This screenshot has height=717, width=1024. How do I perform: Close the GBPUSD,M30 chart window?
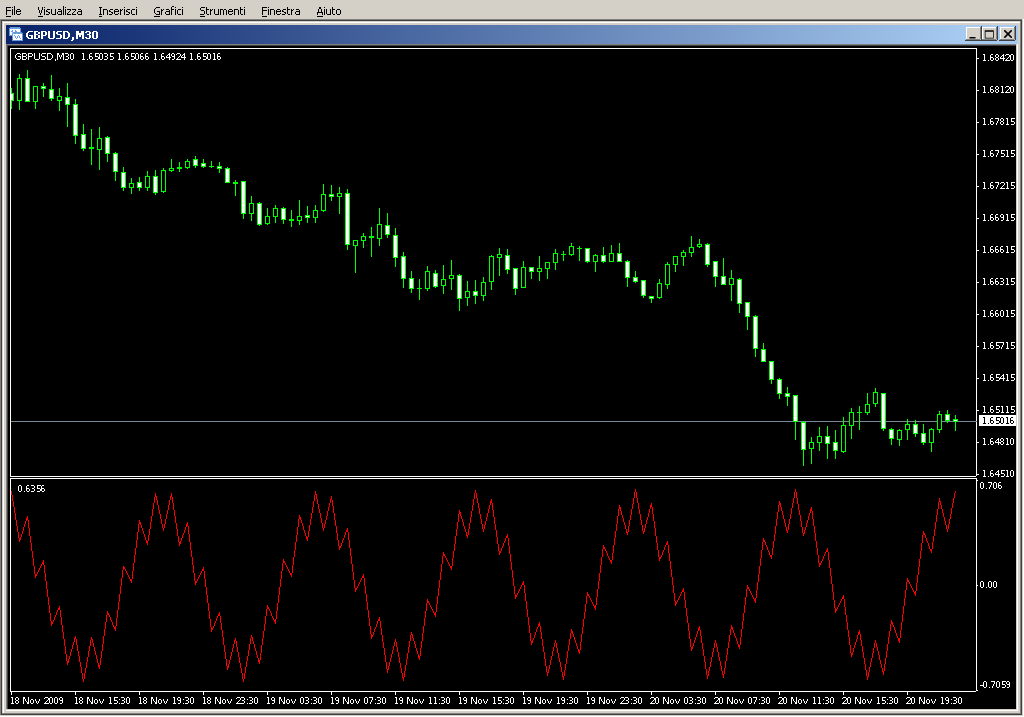click(1007, 34)
